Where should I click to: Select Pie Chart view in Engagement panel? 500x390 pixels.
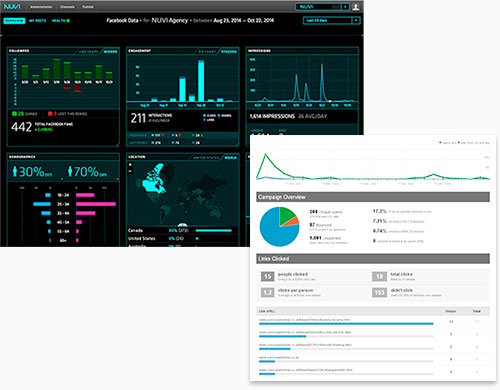[207, 51]
